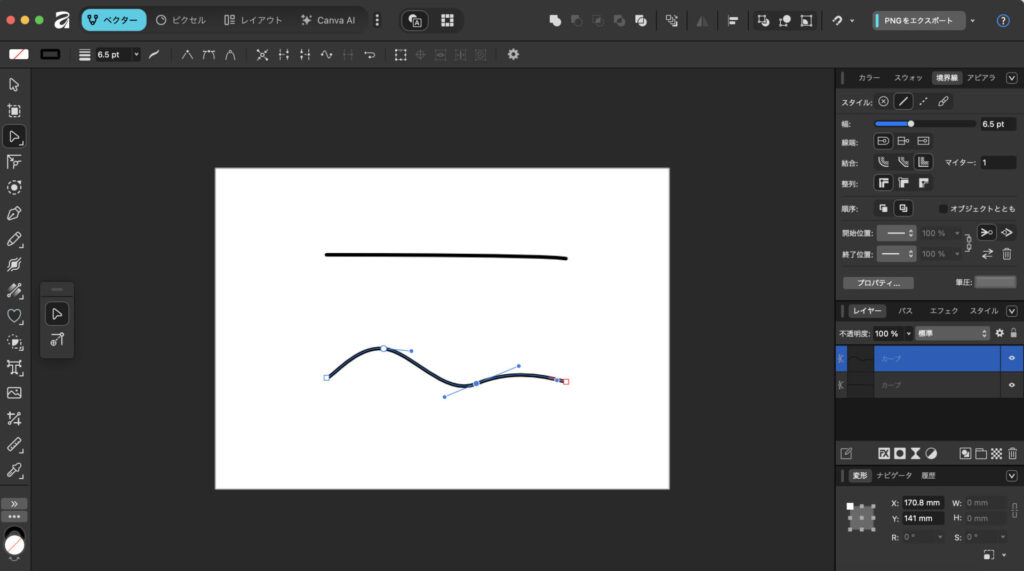
Task: Delete the selected layer with the trash icon
Action: (x=1013, y=453)
